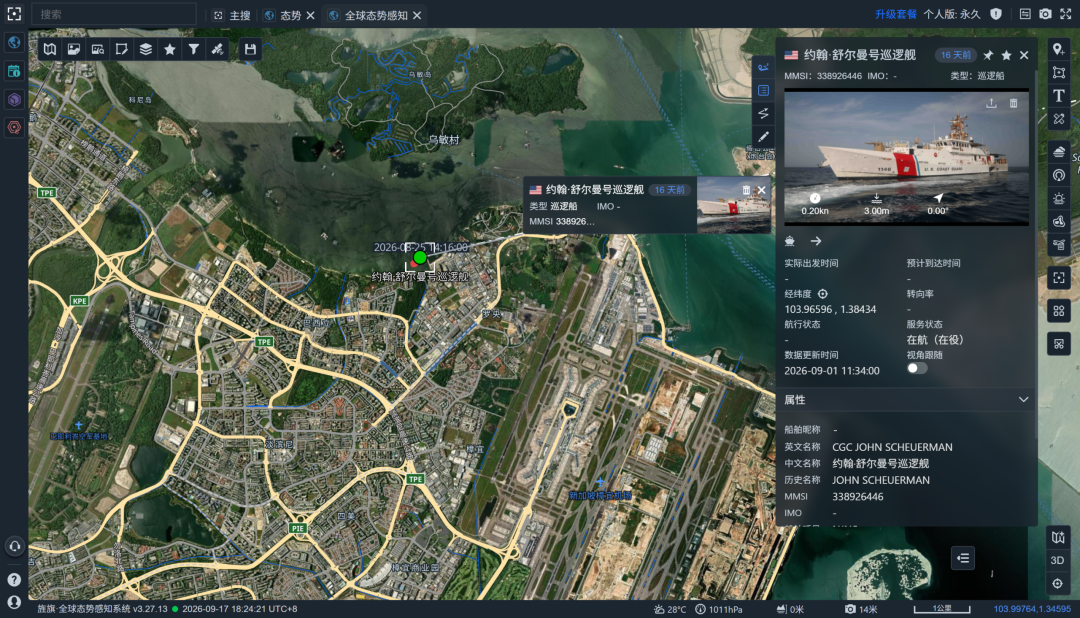Viewport: 1080px width, 618px height.
Task: Expand the side list panel button
Action: coord(963,558)
